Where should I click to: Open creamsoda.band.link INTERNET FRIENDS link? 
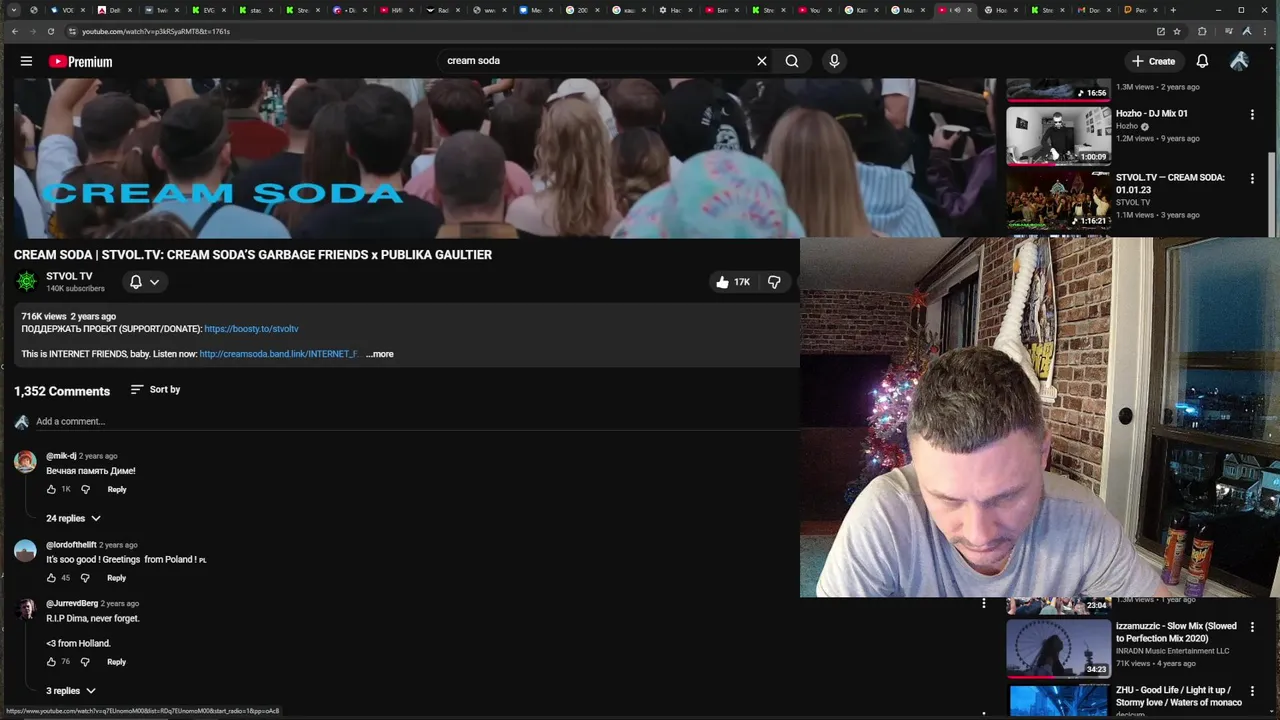tap(278, 354)
